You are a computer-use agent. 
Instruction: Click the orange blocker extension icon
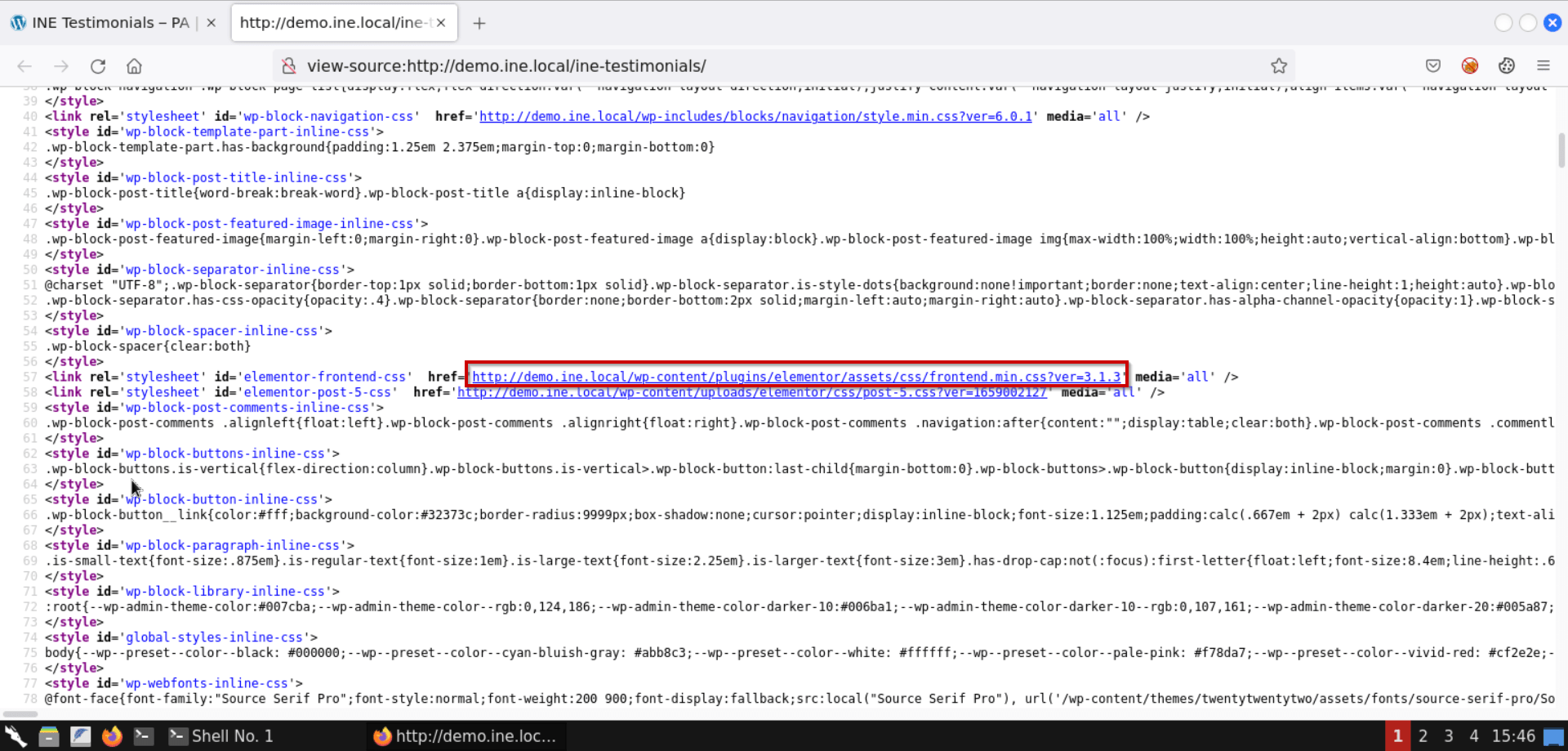pyautogui.click(x=1470, y=66)
